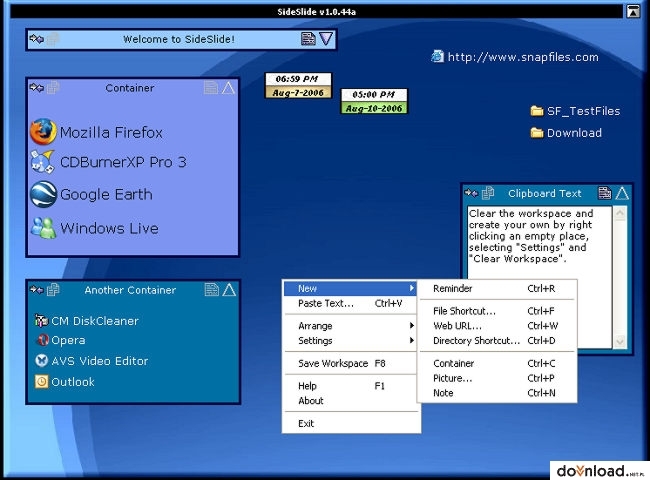
Task: Open the Download folder icon
Action: (537, 133)
